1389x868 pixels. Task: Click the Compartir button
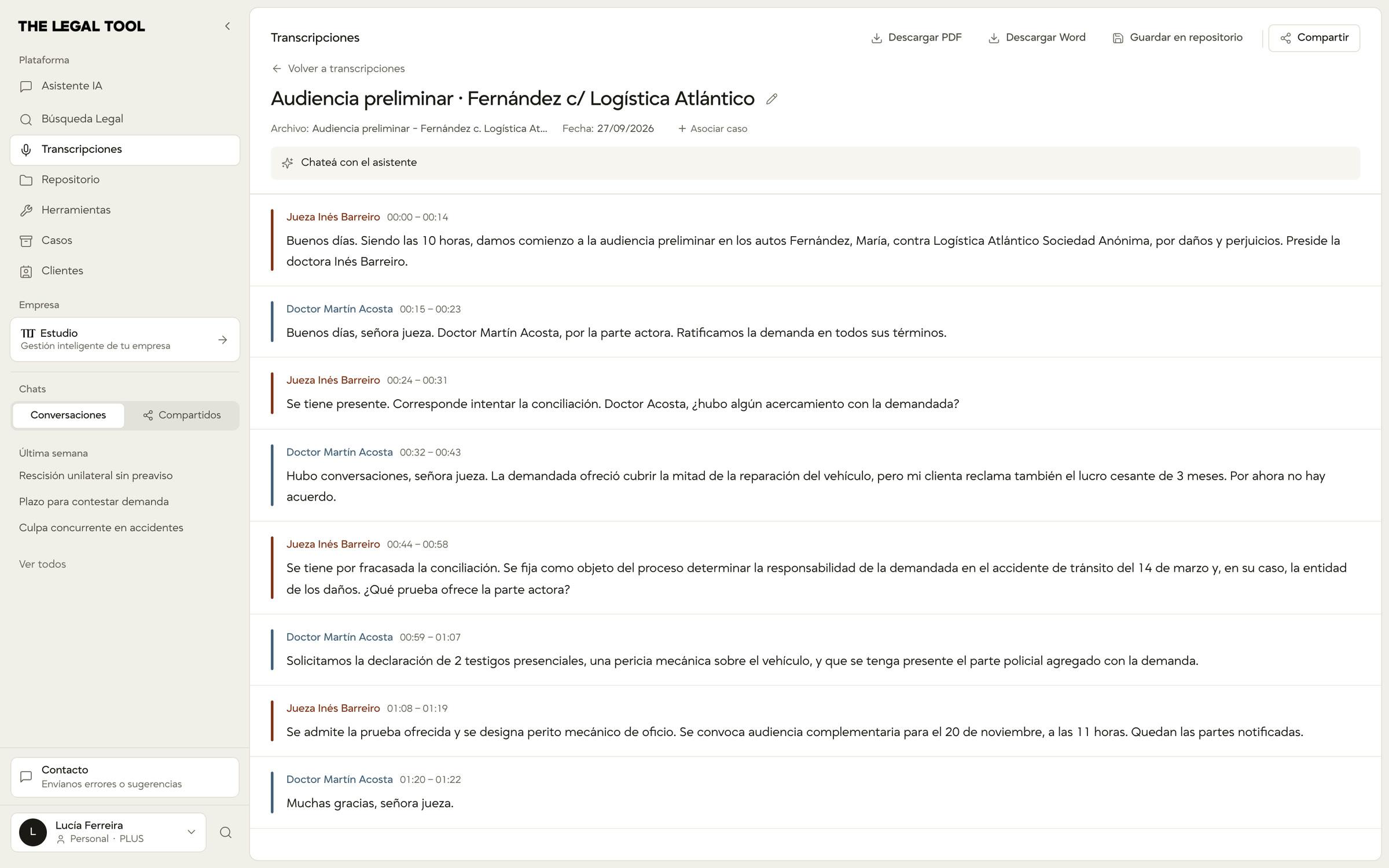tap(1314, 38)
